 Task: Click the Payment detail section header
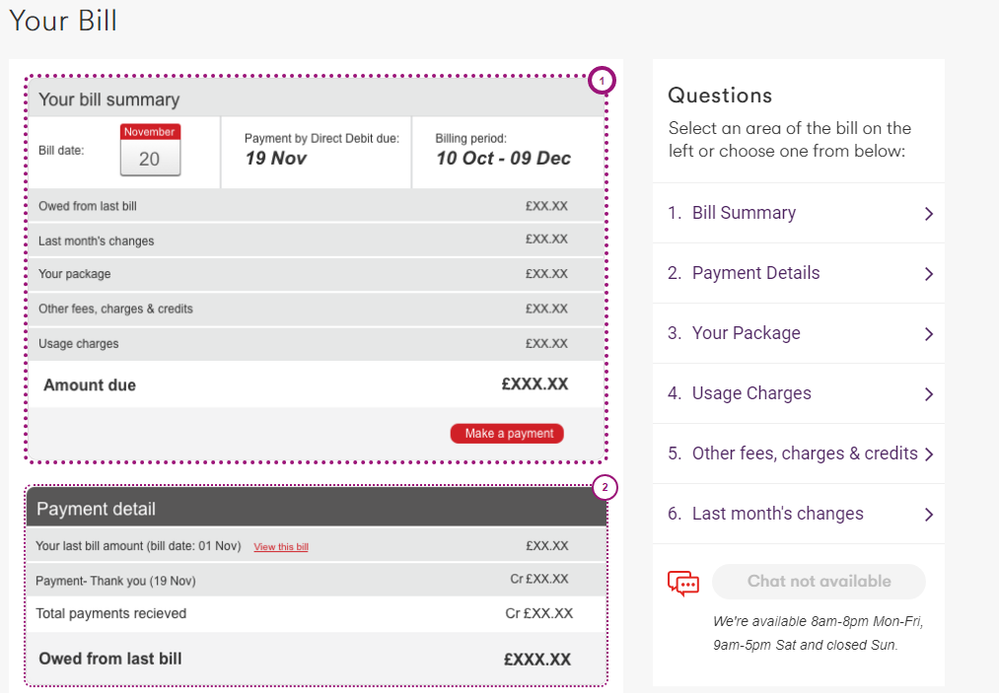tap(316, 508)
